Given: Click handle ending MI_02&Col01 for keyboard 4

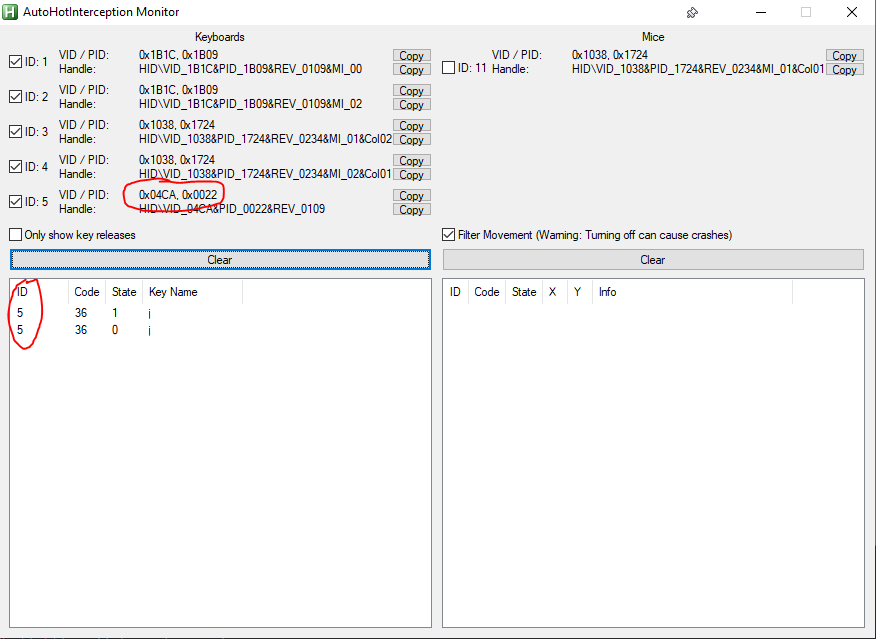Looking at the screenshot, I should point(265,174).
